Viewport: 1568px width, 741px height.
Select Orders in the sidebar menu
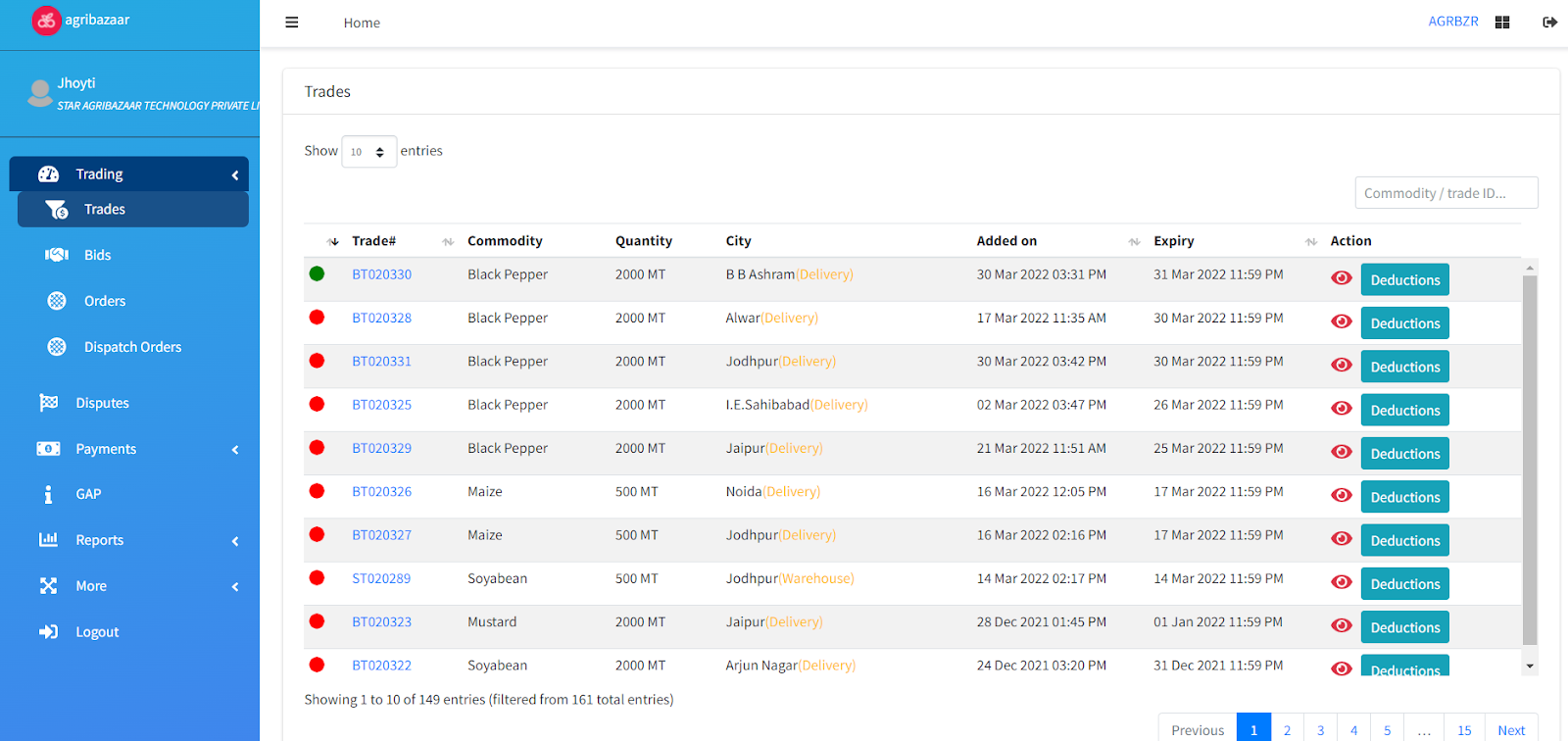click(x=105, y=301)
